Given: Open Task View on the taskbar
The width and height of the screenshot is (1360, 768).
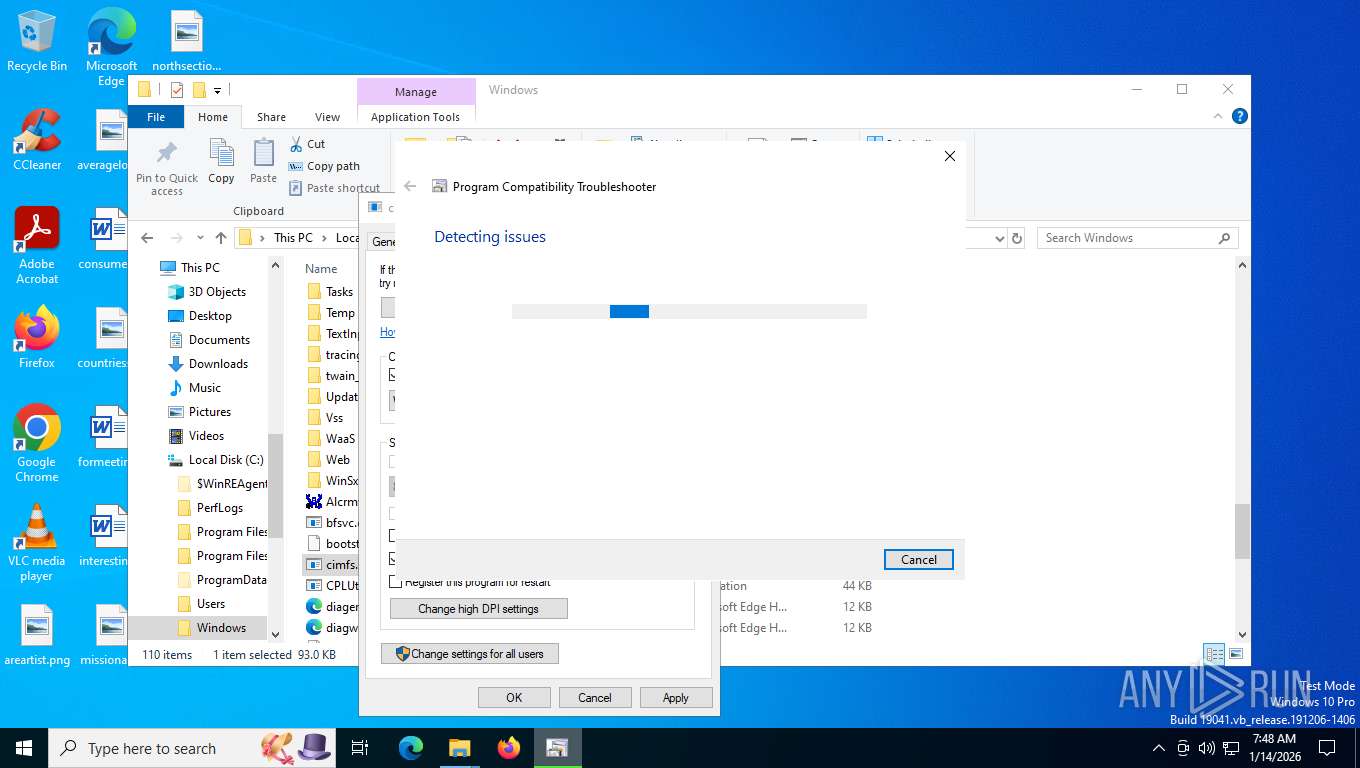Looking at the screenshot, I should coord(361,748).
